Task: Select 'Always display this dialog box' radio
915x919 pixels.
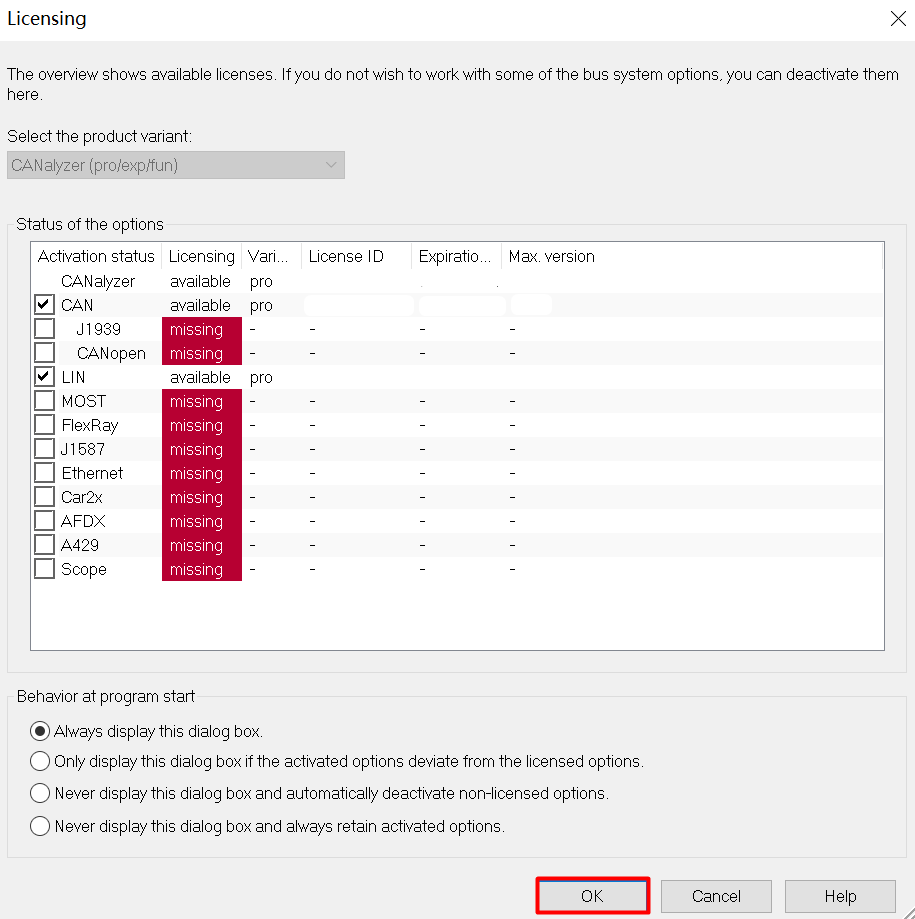Action: [40, 731]
